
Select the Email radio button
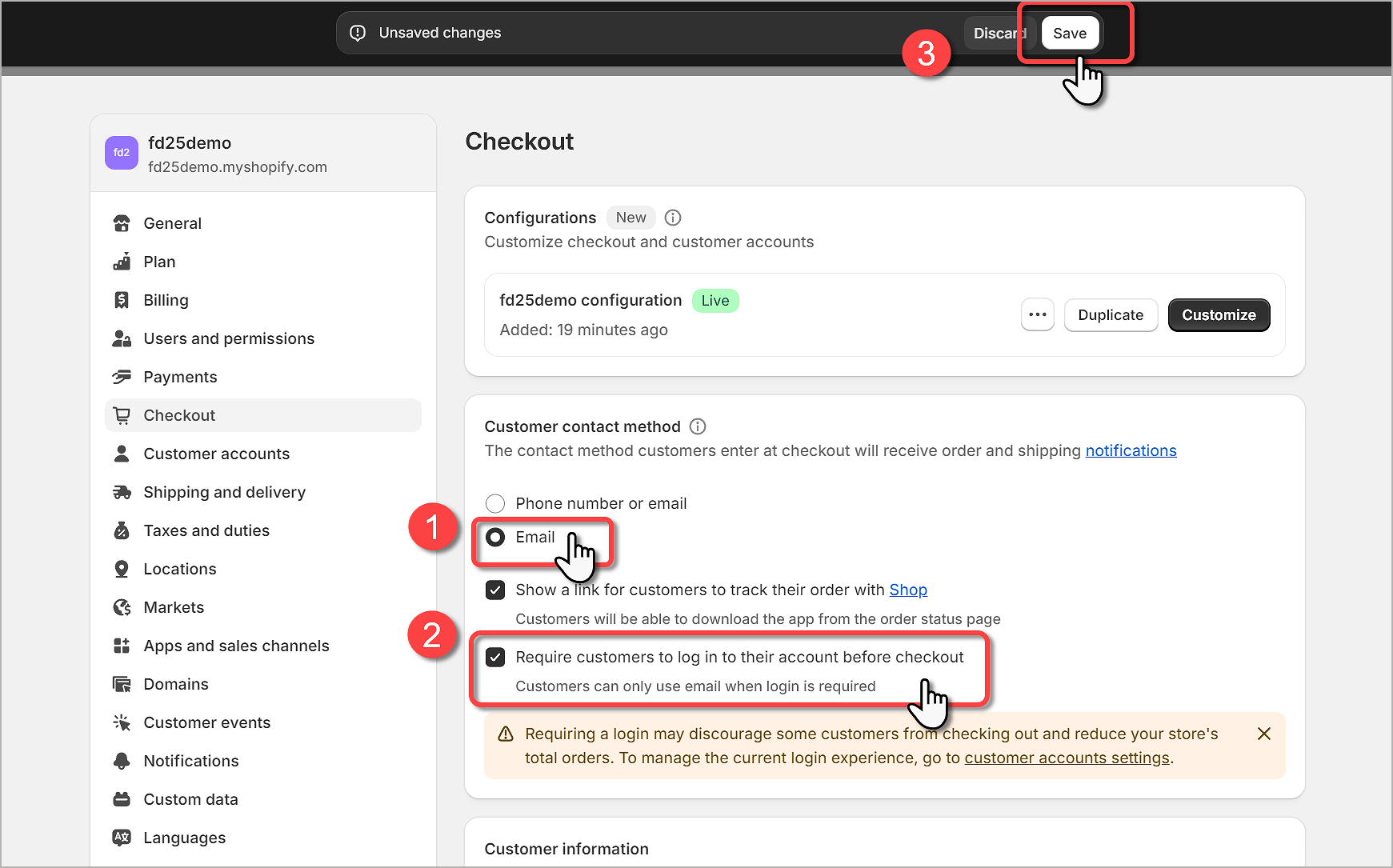point(495,537)
